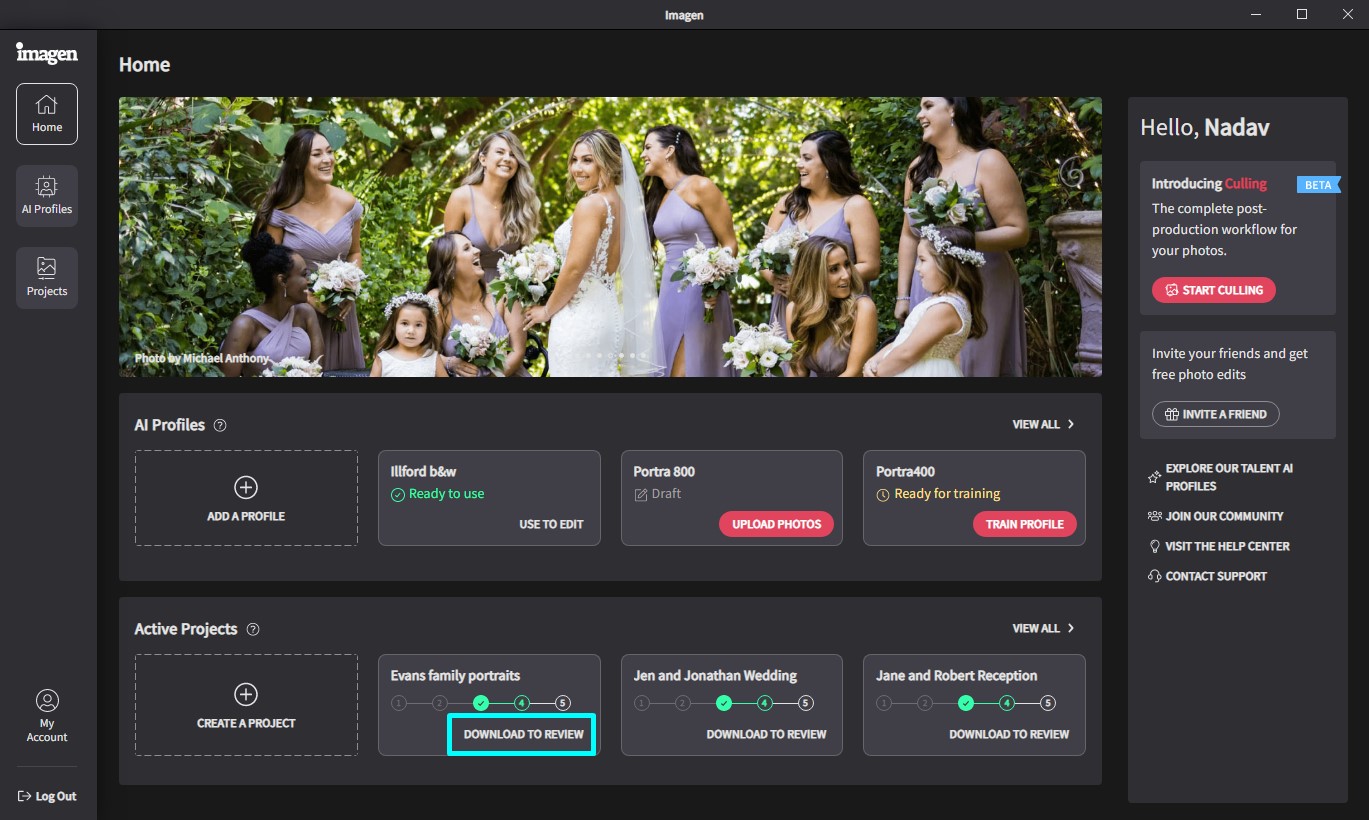Select step 4 on Jen and Jonathan Wedding

(x=765, y=703)
